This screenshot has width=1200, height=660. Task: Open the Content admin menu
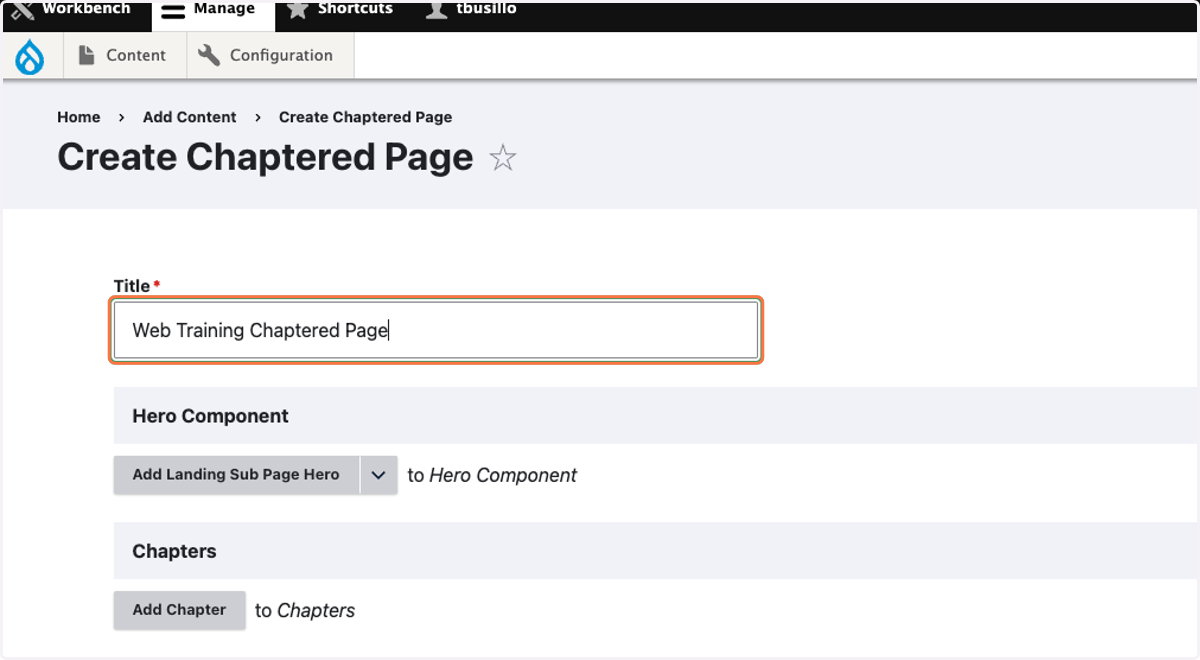click(x=124, y=56)
